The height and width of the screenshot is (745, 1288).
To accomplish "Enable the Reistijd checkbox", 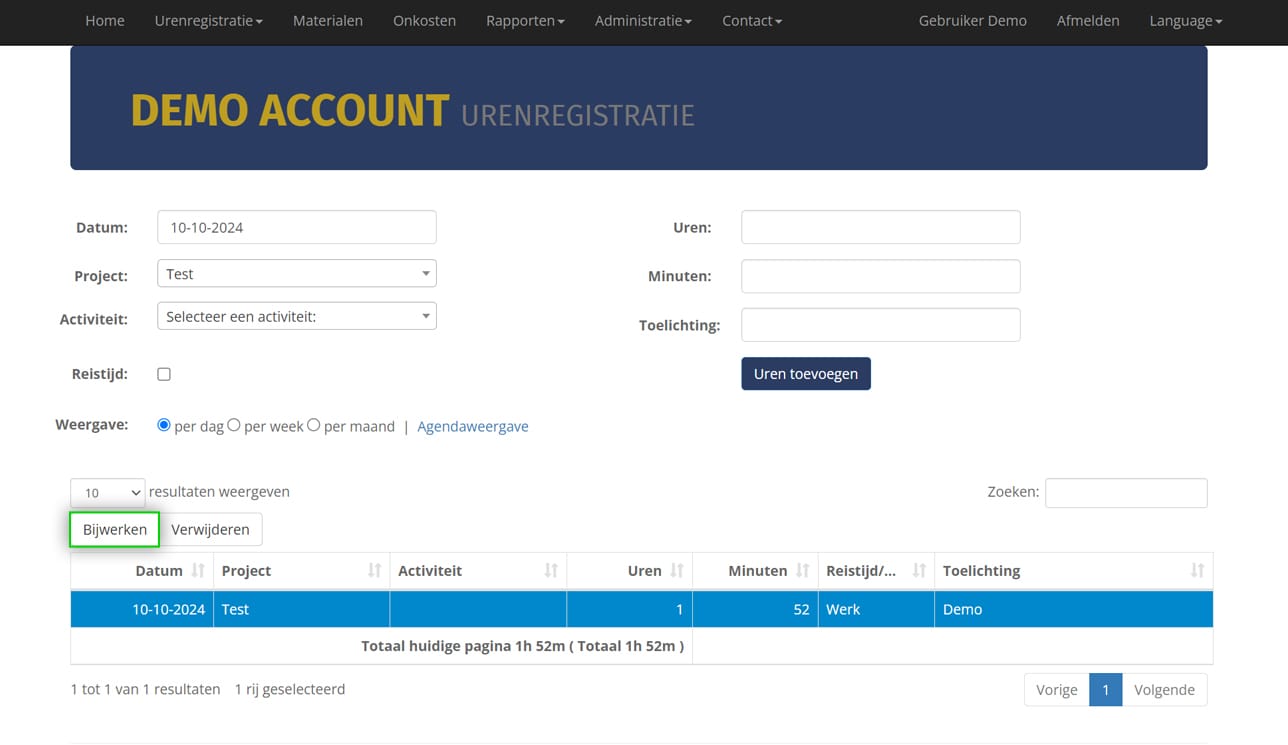I will pyautogui.click(x=164, y=374).
